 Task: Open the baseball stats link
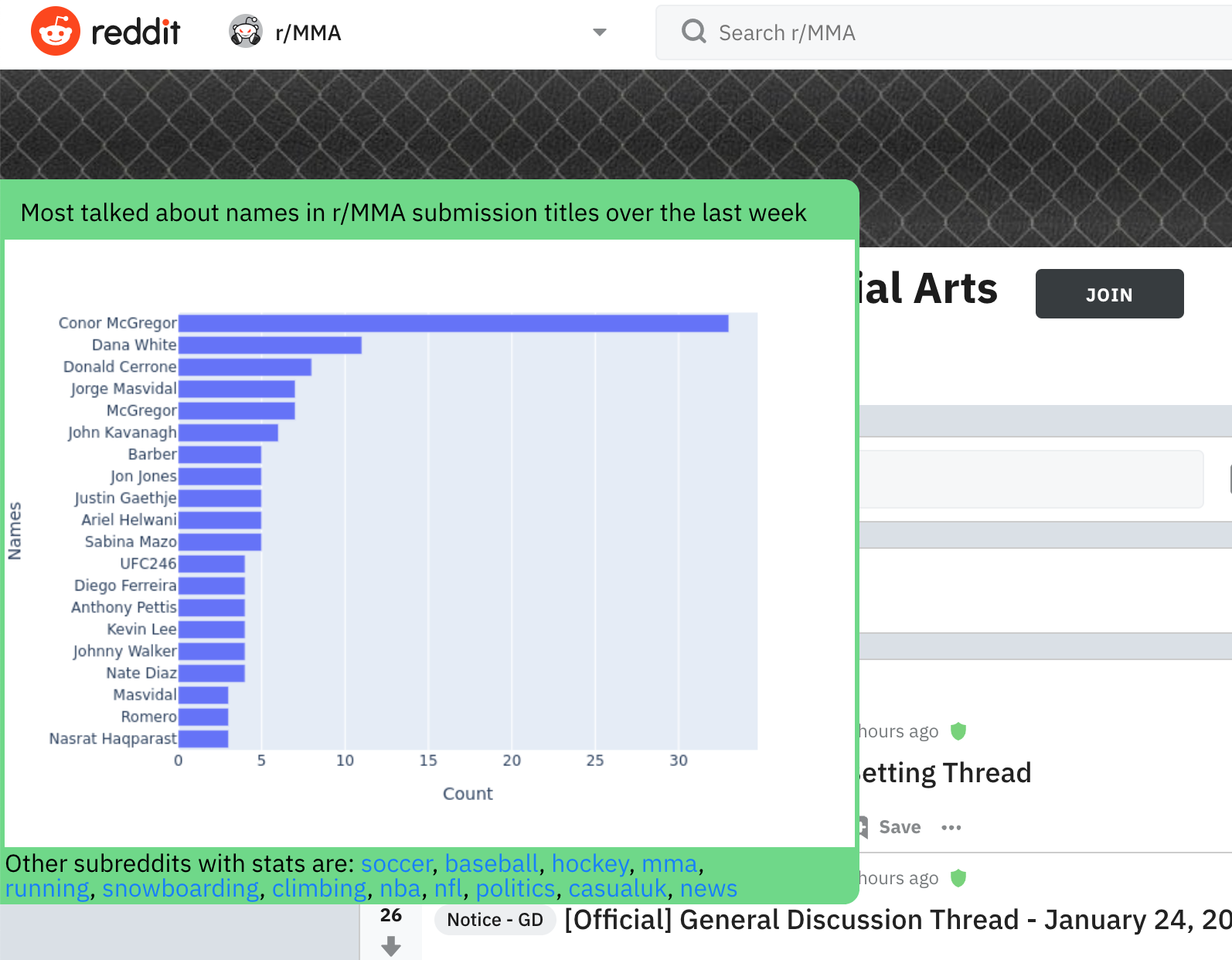(492, 863)
